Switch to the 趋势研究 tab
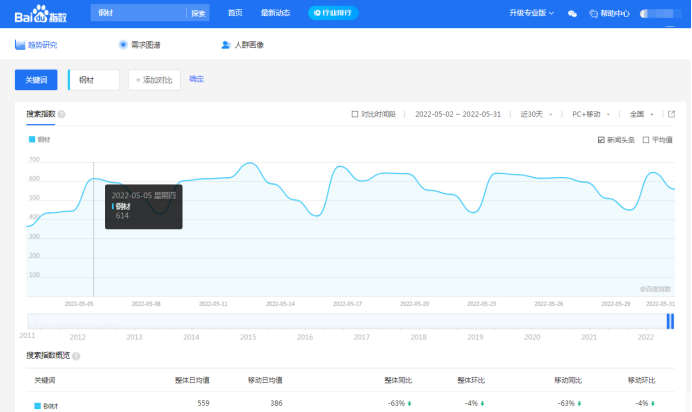The image size is (692, 412). [36, 45]
